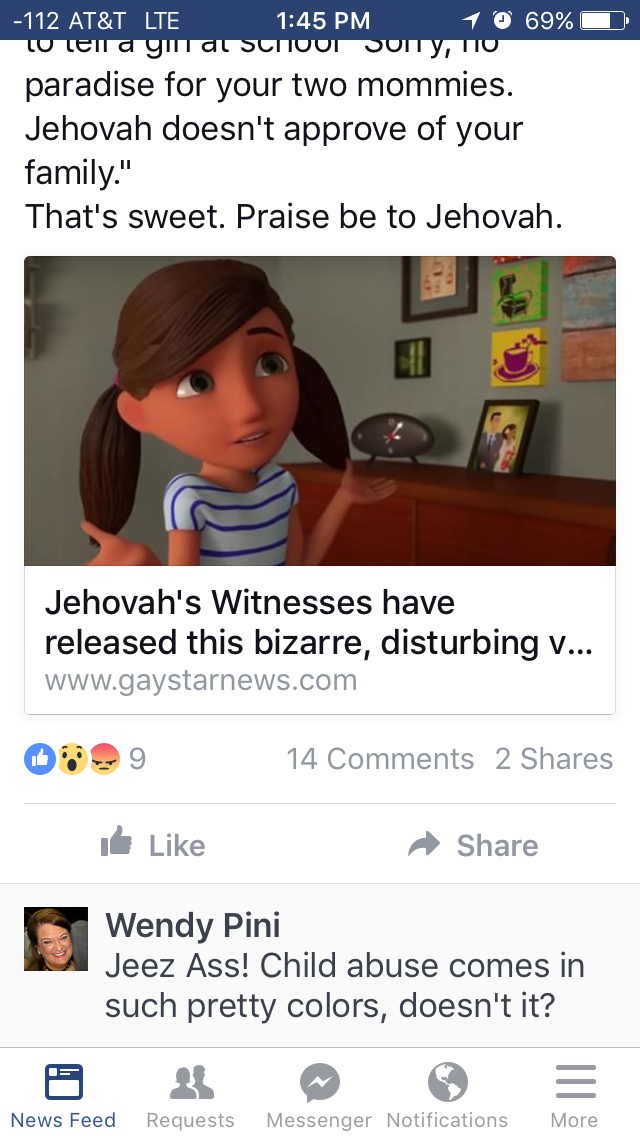
Task: Share this post
Action: point(473,845)
